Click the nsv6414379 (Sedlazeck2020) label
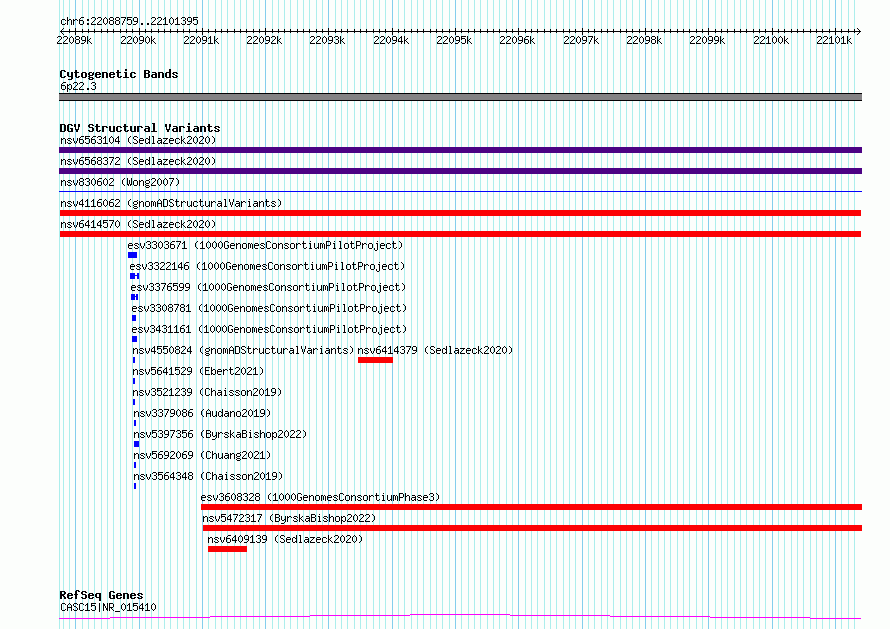The height and width of the screenshot is (629, 890). tap(435, 350)
